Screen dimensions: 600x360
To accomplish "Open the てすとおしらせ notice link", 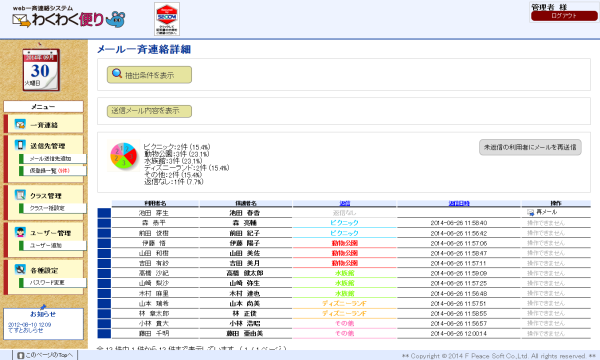I will point(25,330).
